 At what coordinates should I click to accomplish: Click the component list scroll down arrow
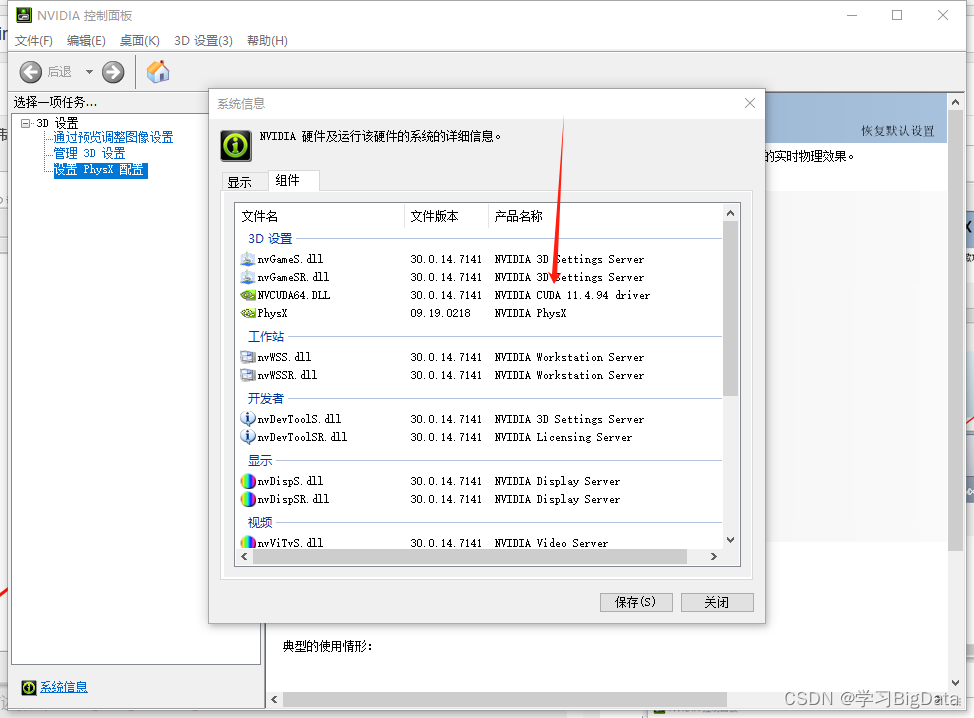click(x=730, y=540)
